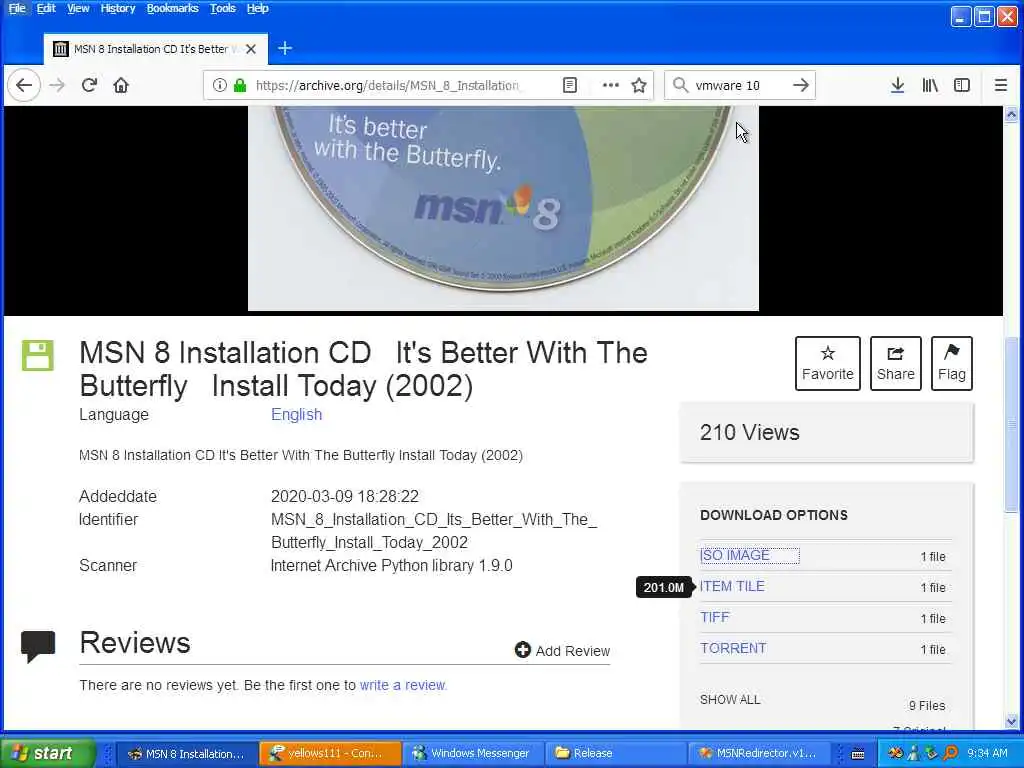Click the English language link
Image resolution: width=1024 pixels, height=768 pixels.
[296, 415]
